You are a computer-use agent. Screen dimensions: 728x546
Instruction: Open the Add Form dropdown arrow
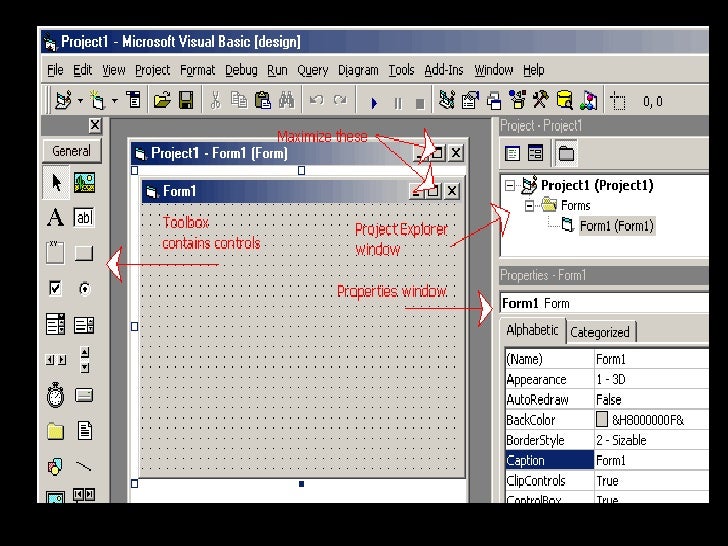coord(115,100)
